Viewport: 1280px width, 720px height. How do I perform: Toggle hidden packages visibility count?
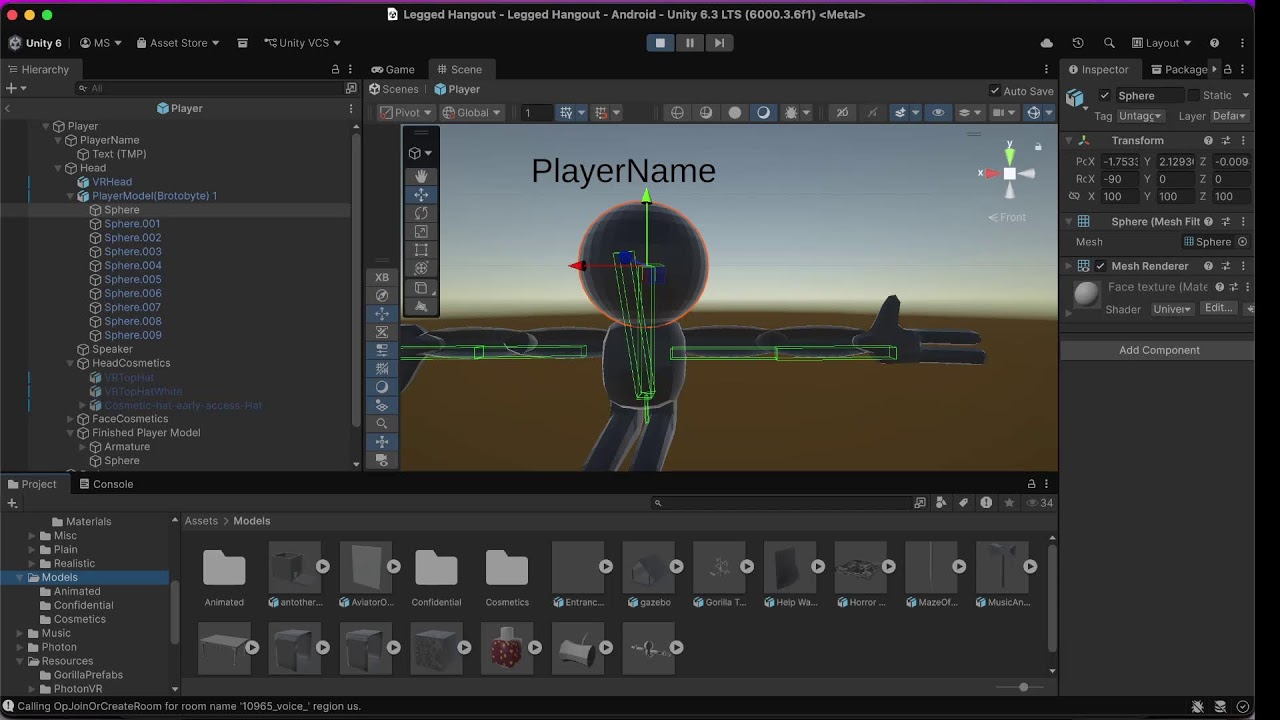coord(1039,503)
